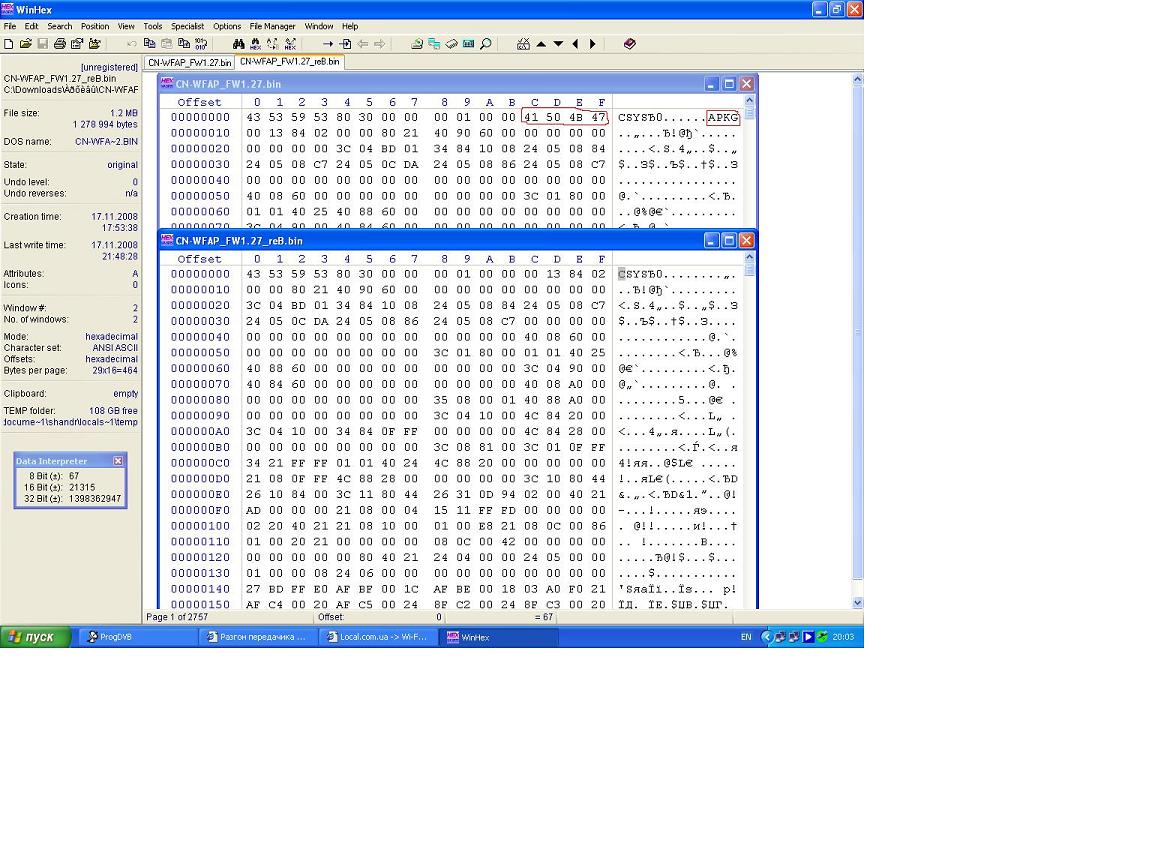The width and height of the screenshot is (1152, 864).
Task: Click the solid down-arrow toolbar icon
Action: point(558,44)
